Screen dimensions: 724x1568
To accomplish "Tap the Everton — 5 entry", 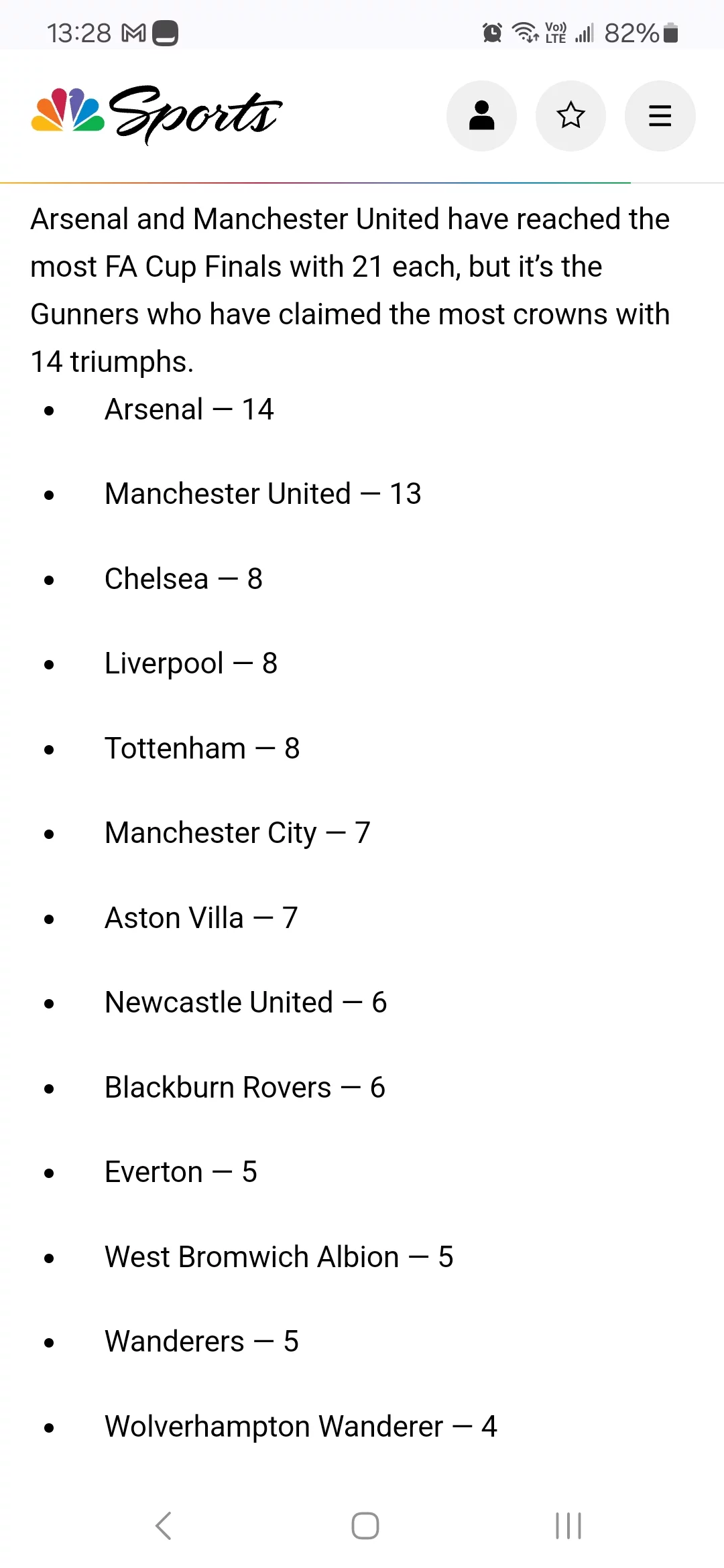I will point(181,1172).
